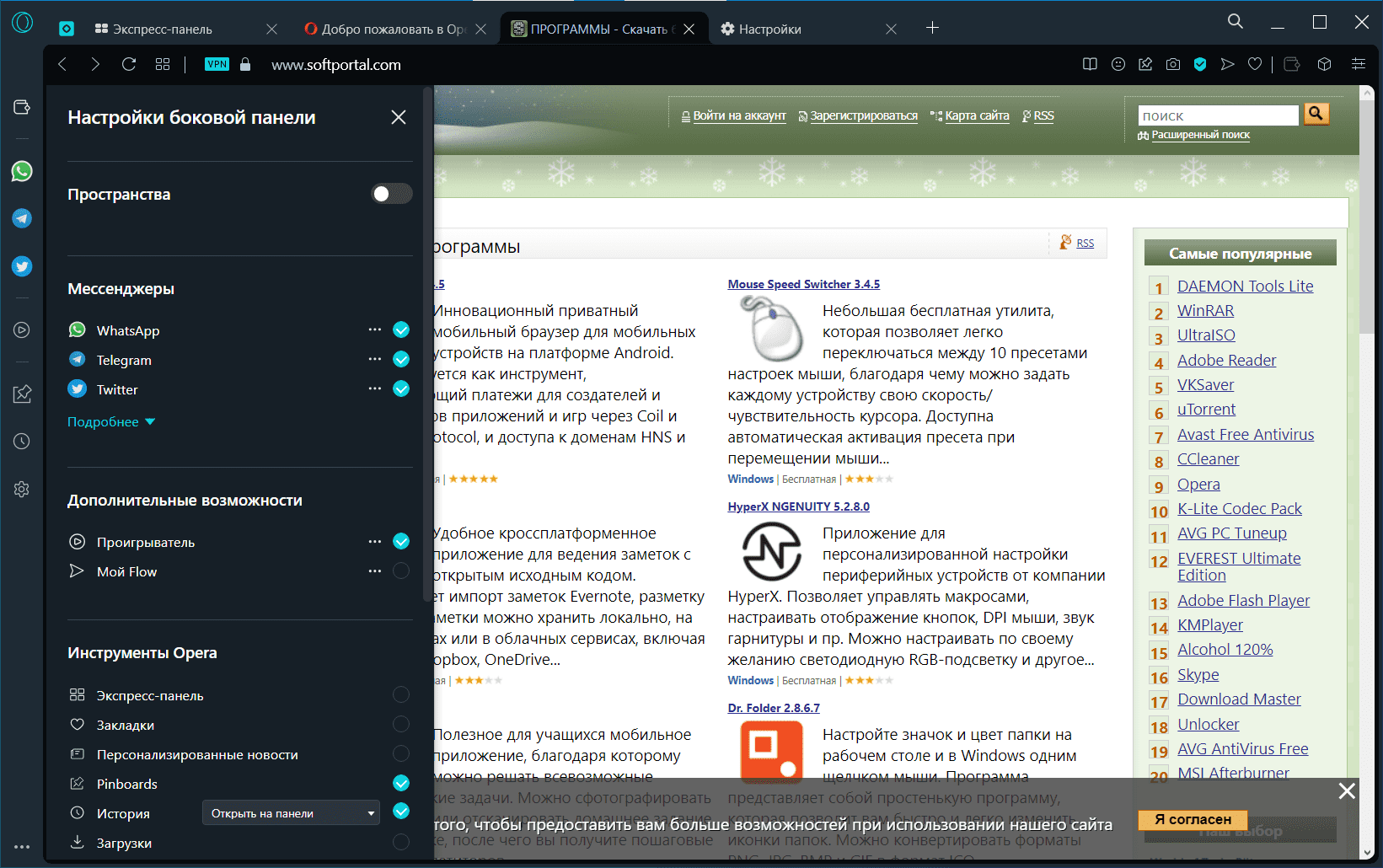Open the Player icon in the left sidebar

coord(22,330)
